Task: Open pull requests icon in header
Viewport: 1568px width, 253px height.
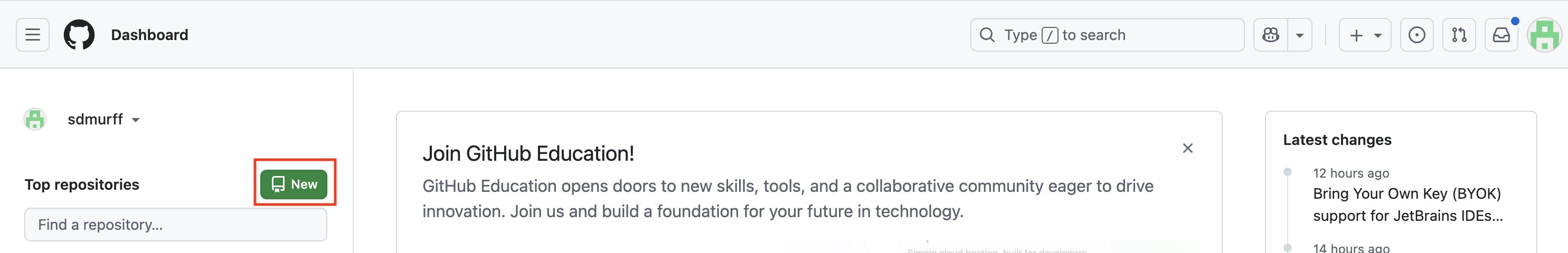Action: coord(1459,35)
